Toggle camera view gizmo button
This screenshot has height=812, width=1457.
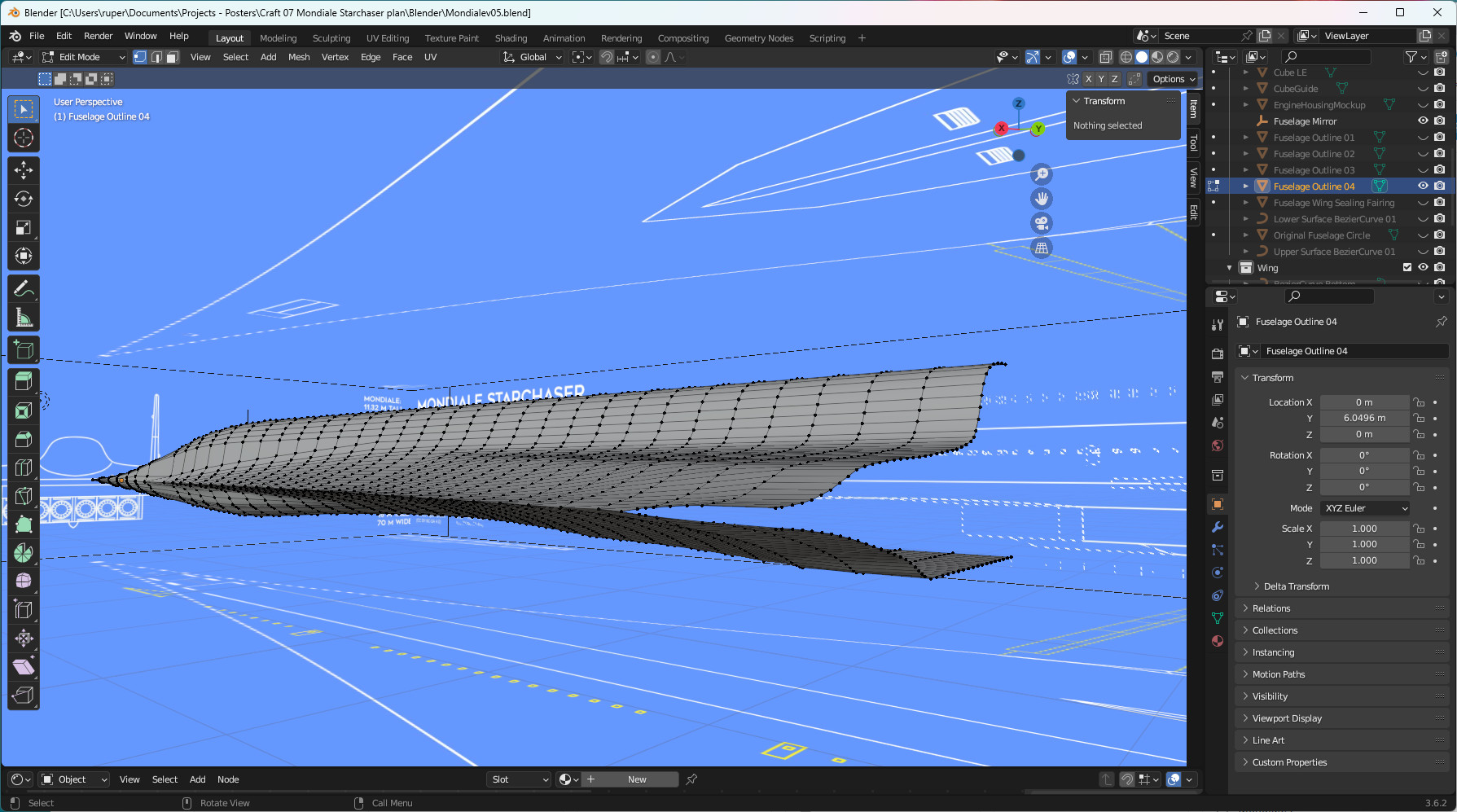coord(1042,223)
